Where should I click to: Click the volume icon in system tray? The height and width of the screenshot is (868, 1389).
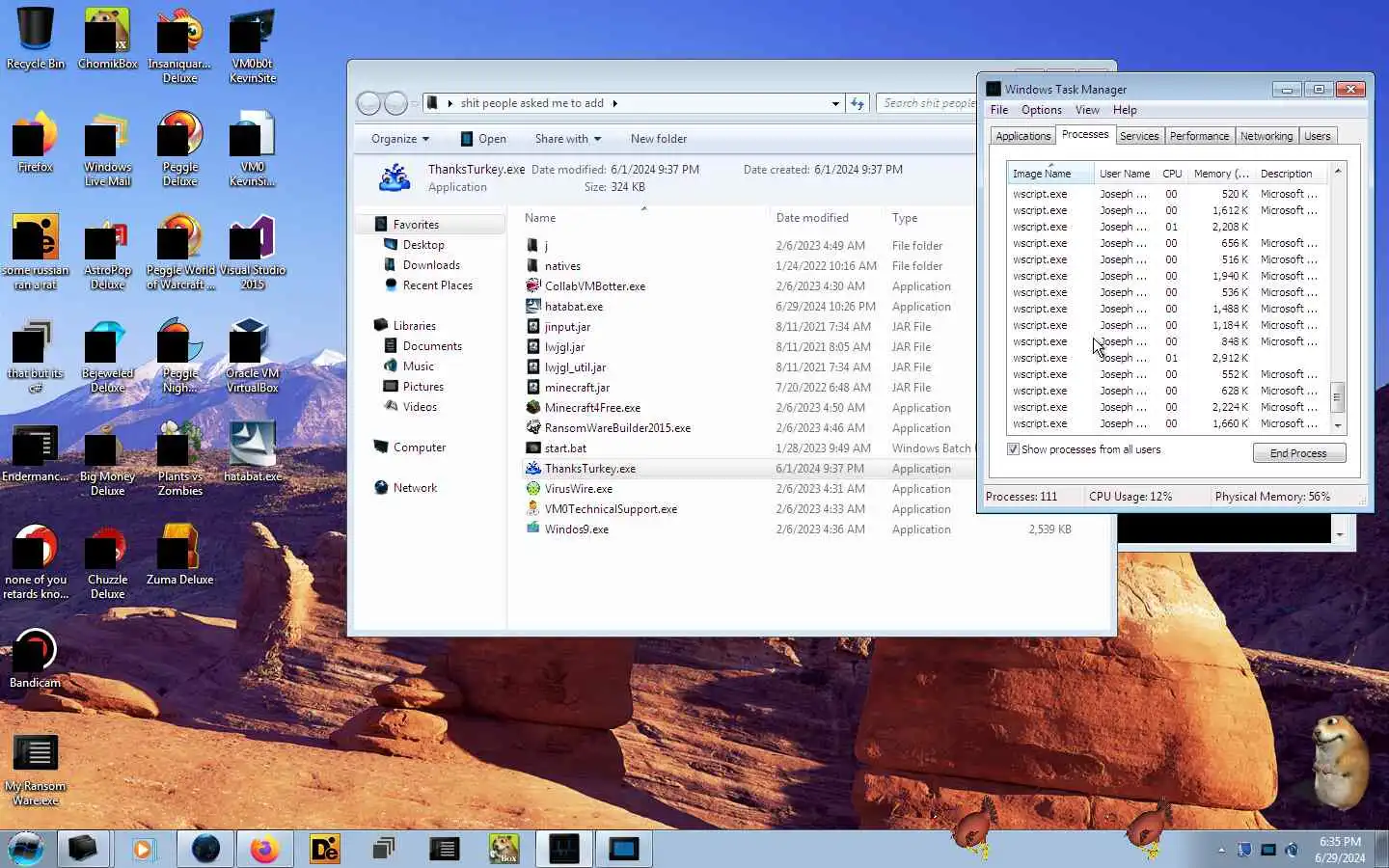tap(1292, 850)
